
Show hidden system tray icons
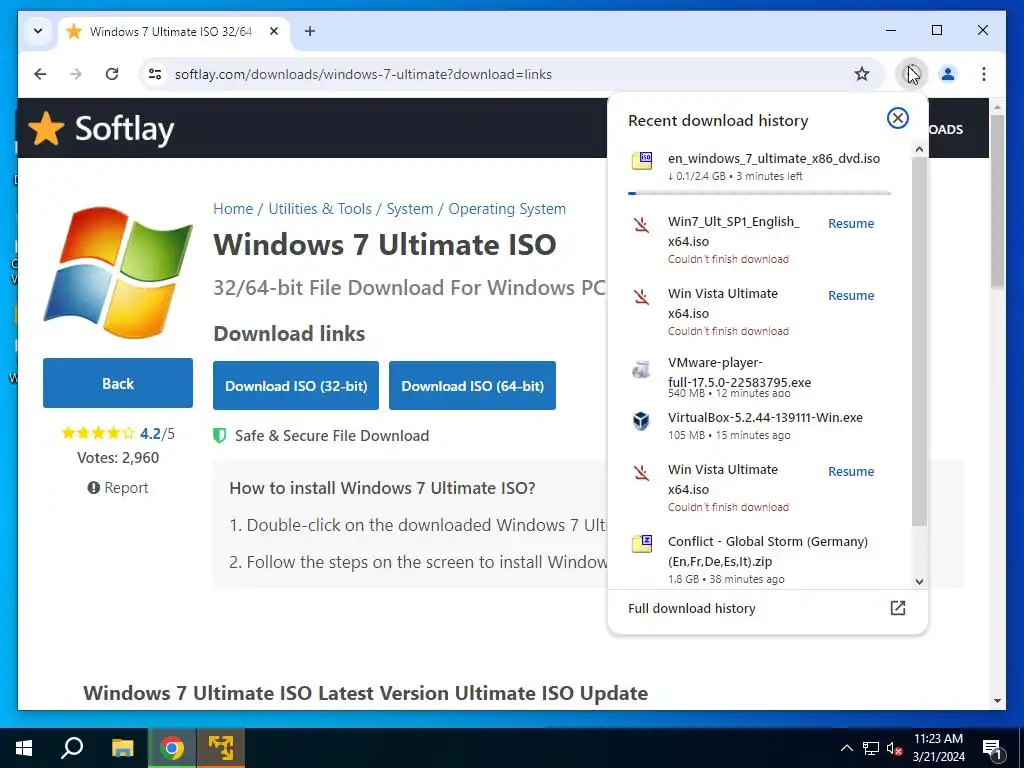[846, 748]
